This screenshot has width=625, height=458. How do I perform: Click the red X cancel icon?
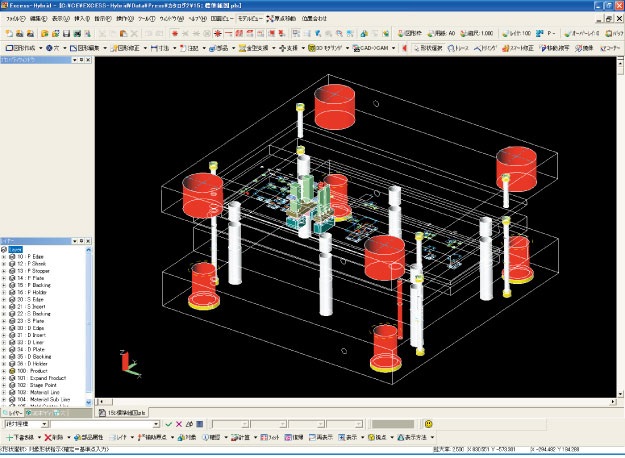pyautogui.click(x=179, y=424)
